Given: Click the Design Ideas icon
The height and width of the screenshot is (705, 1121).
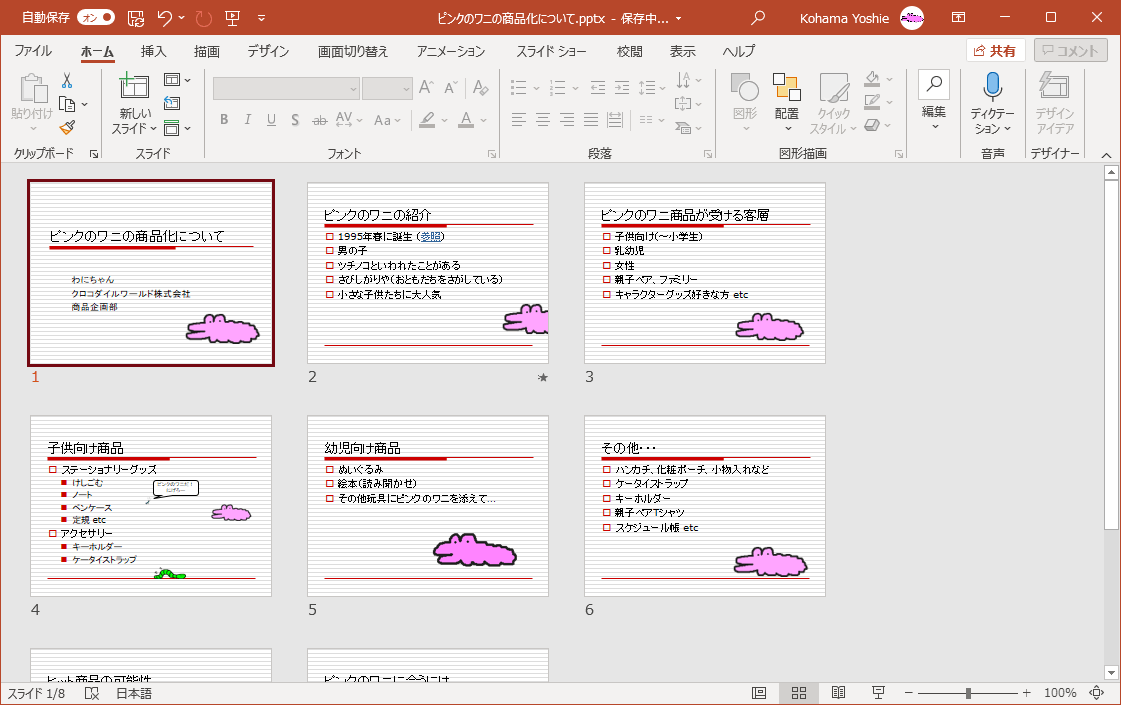Looking at the screenshot, I should 1054,87.
